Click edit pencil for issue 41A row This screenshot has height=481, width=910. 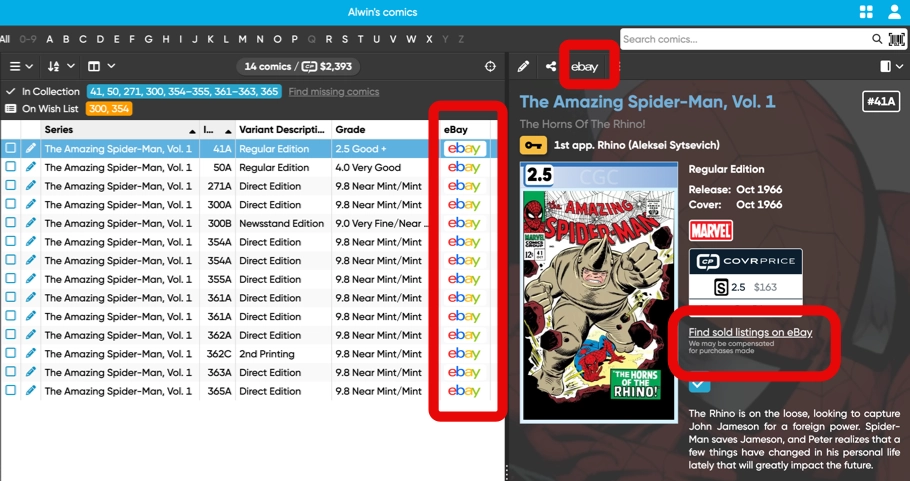coord(31,149)
